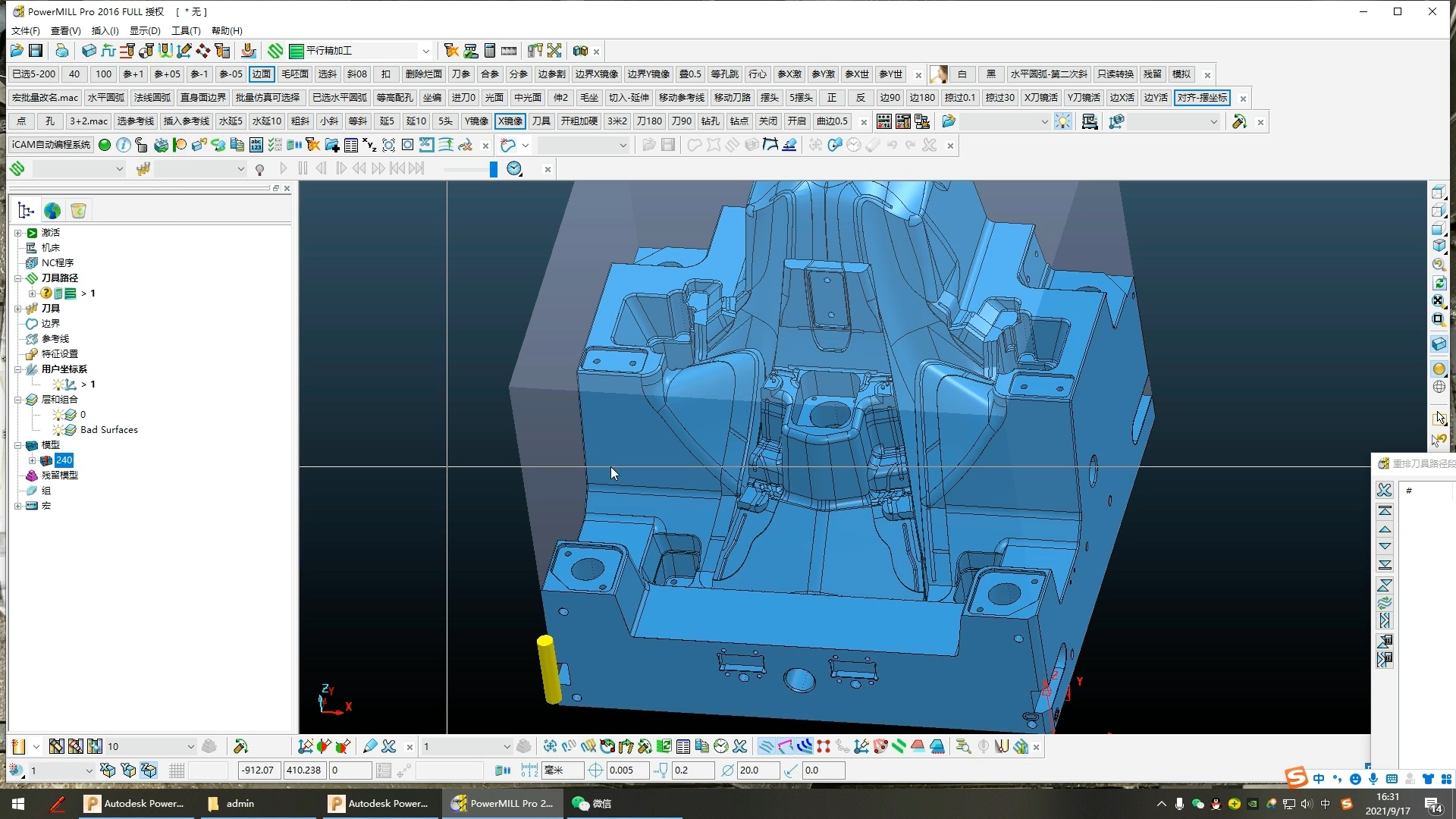Click the simulation play button
This screenshot has width=1456, height=819.
(x=284, y=168)
